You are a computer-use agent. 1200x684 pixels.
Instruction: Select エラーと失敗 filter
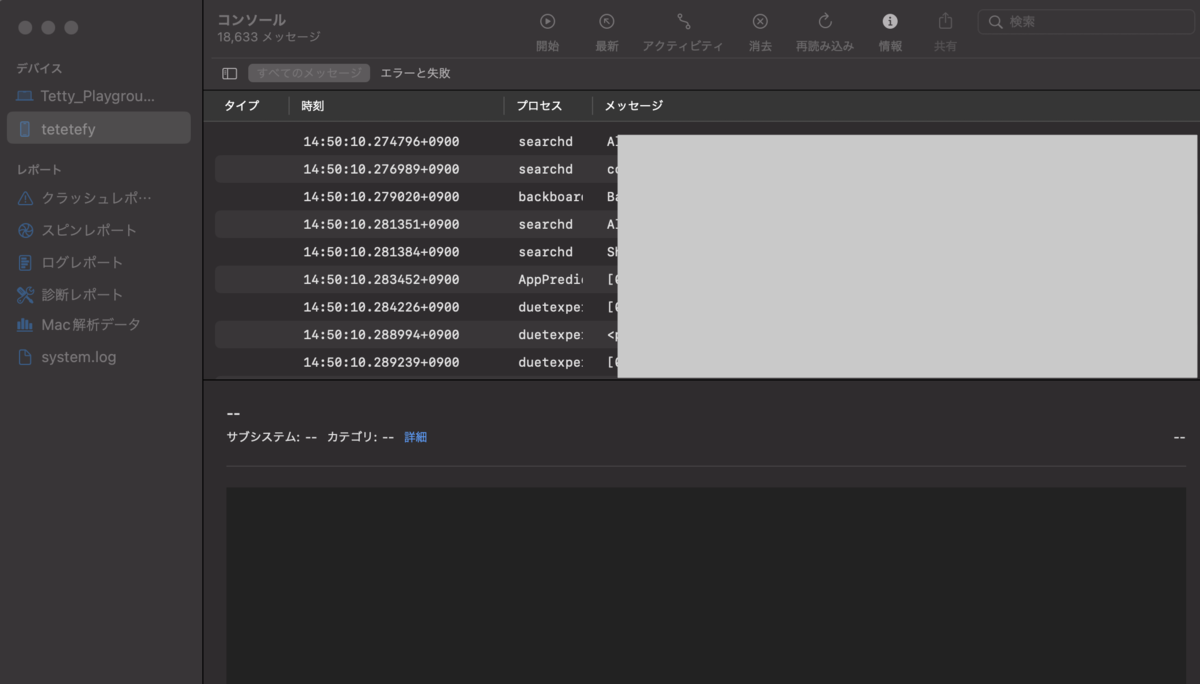(x=415, y=73)
